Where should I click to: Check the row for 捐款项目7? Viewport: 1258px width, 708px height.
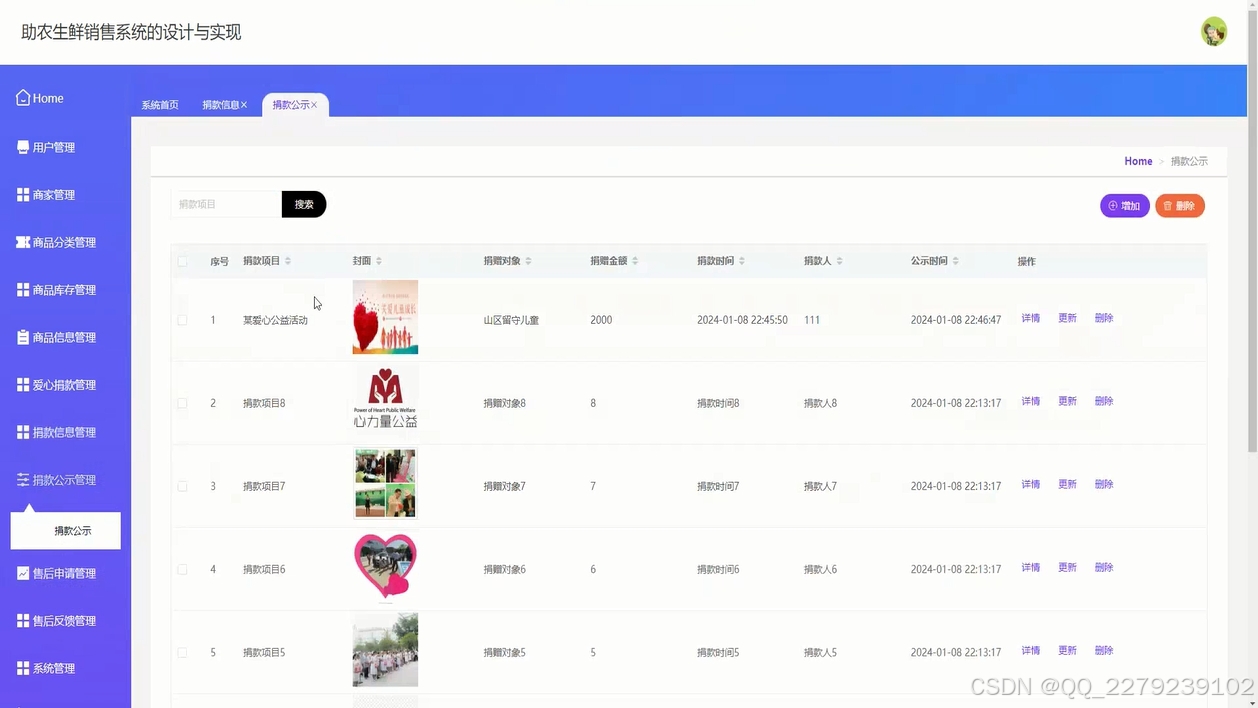pyautogui.click(x=182, y=486)
